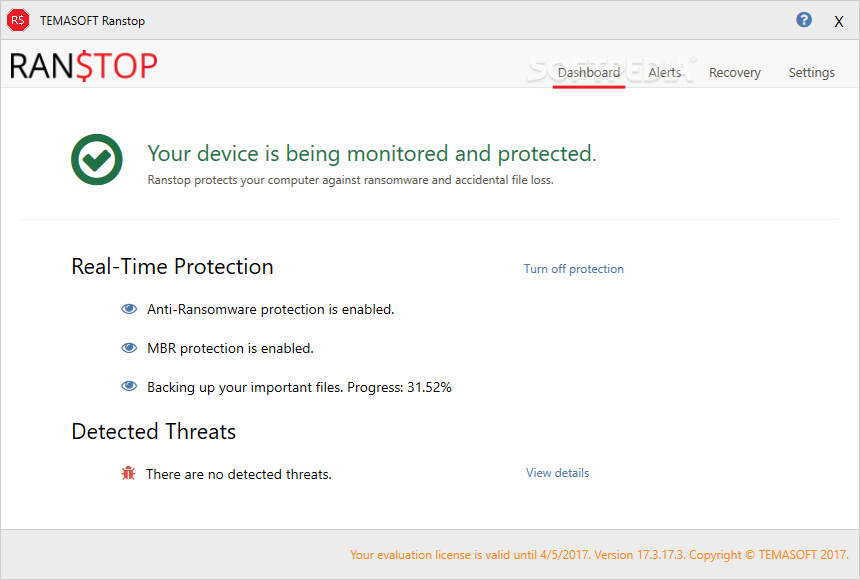Click the eye icon beside backup progress
Image resolution: width=860 pixels, height=580 pixels.
point(129,386)
